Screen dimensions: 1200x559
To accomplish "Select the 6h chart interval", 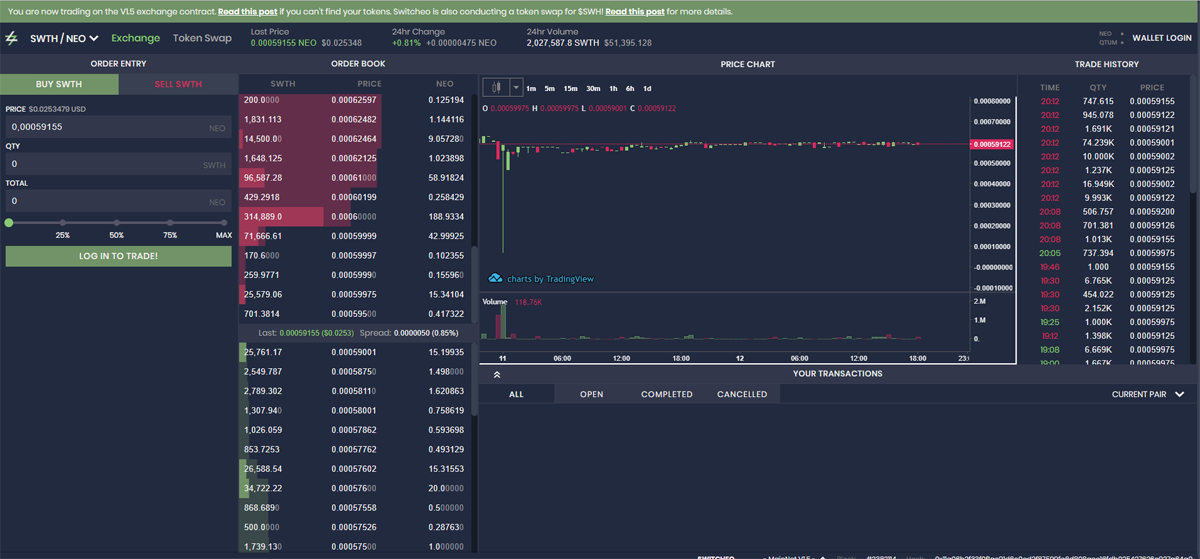I will (630, 88).
